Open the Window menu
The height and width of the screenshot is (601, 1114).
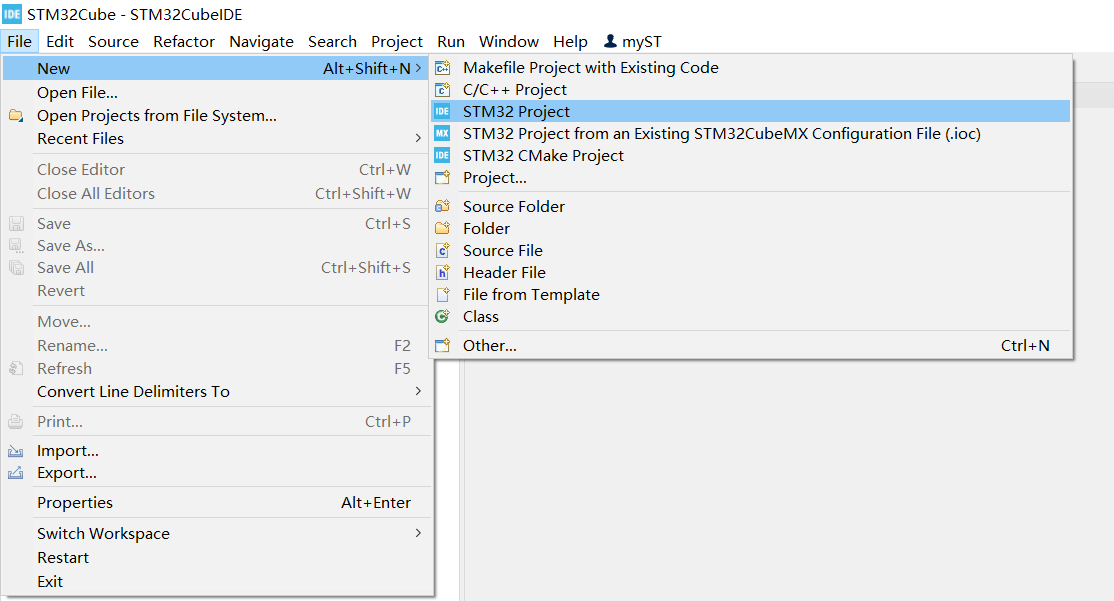(x=509, y=41)
